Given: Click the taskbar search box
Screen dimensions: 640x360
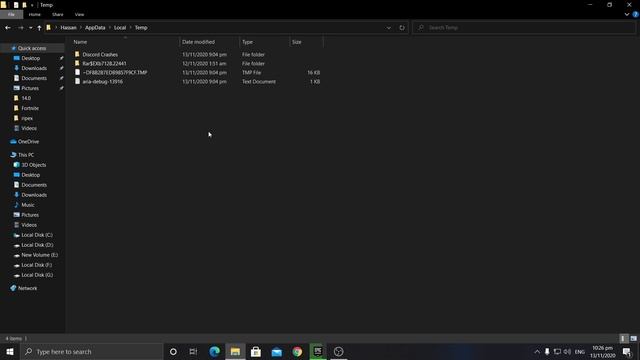Looking at the screenshot, I should (91, 351).
